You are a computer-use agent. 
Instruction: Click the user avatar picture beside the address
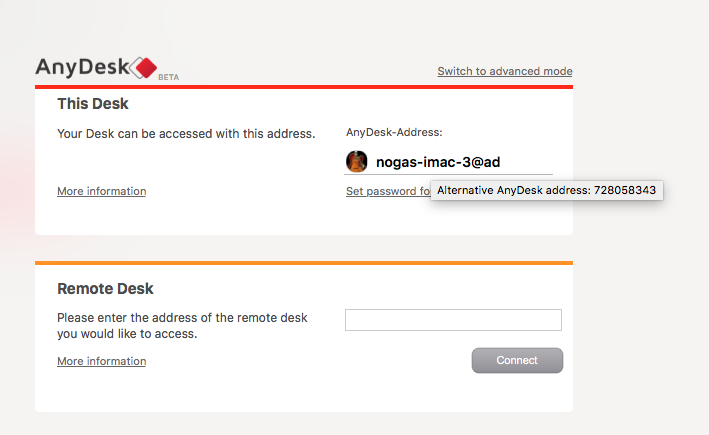(357, 161)
